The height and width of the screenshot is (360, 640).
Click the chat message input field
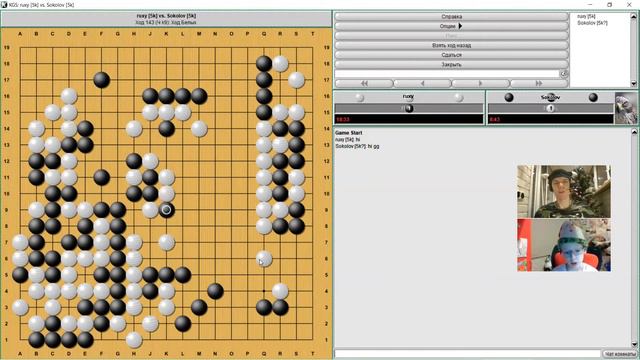[x=467, y=354]
